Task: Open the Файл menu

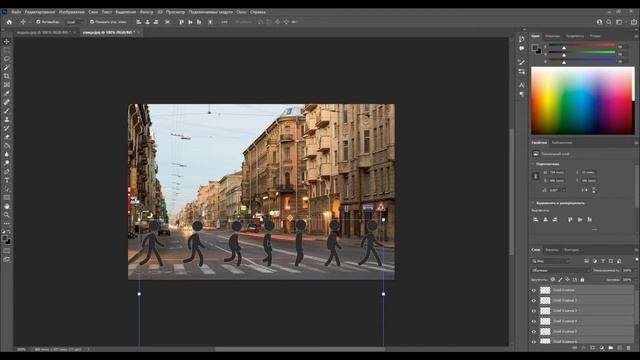Action: (x=16, y=12)
